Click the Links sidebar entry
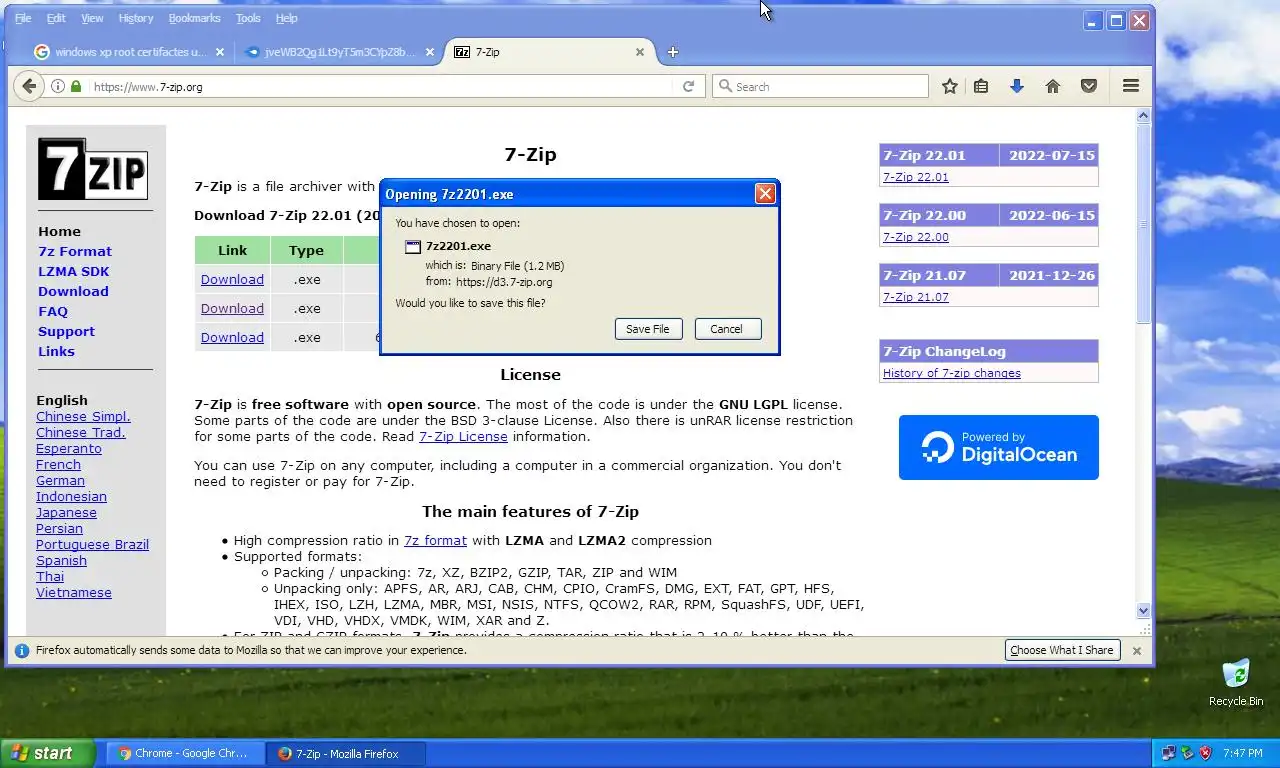The height and width of the screenshot is (768, 1280). pos(56,351)
